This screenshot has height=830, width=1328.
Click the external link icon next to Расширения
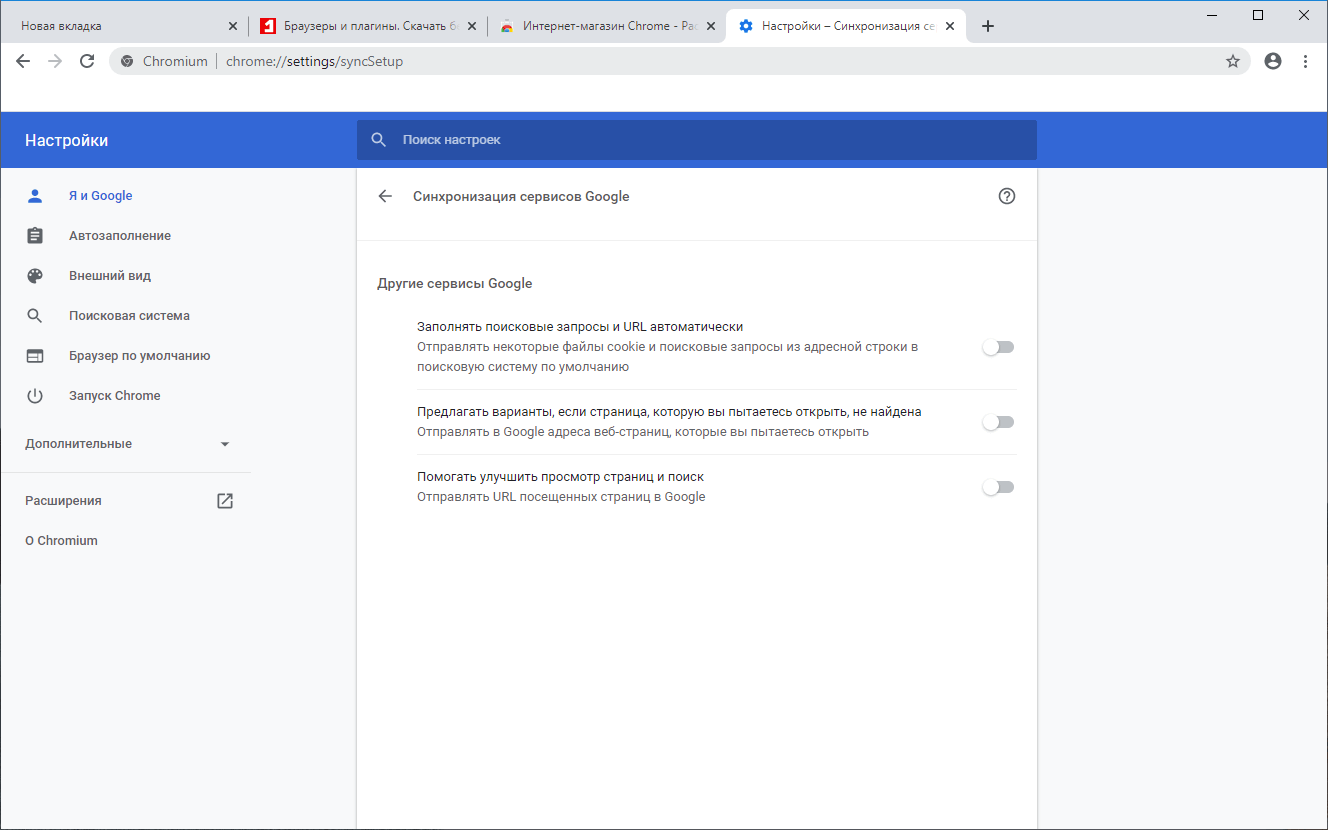225,501
